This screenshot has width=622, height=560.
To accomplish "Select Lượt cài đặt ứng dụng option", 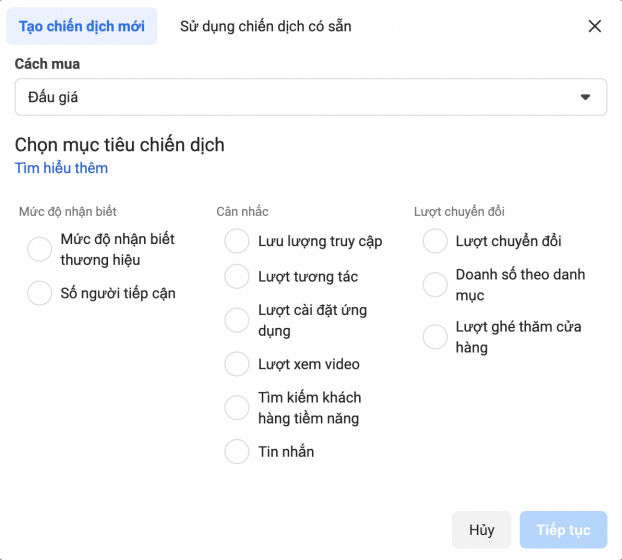I will 237,320.
